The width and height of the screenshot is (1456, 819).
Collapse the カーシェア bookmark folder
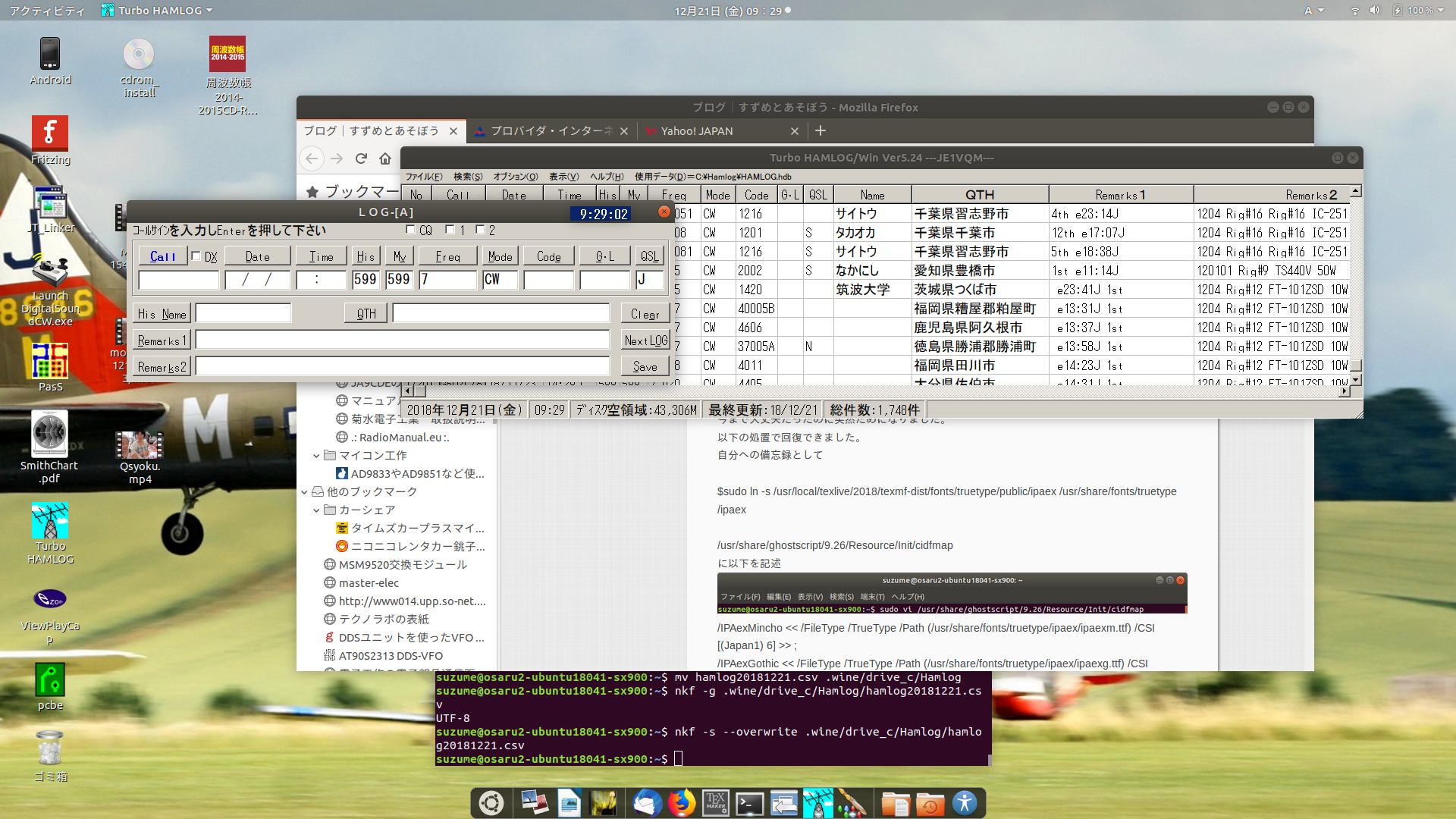click(316, 510)
